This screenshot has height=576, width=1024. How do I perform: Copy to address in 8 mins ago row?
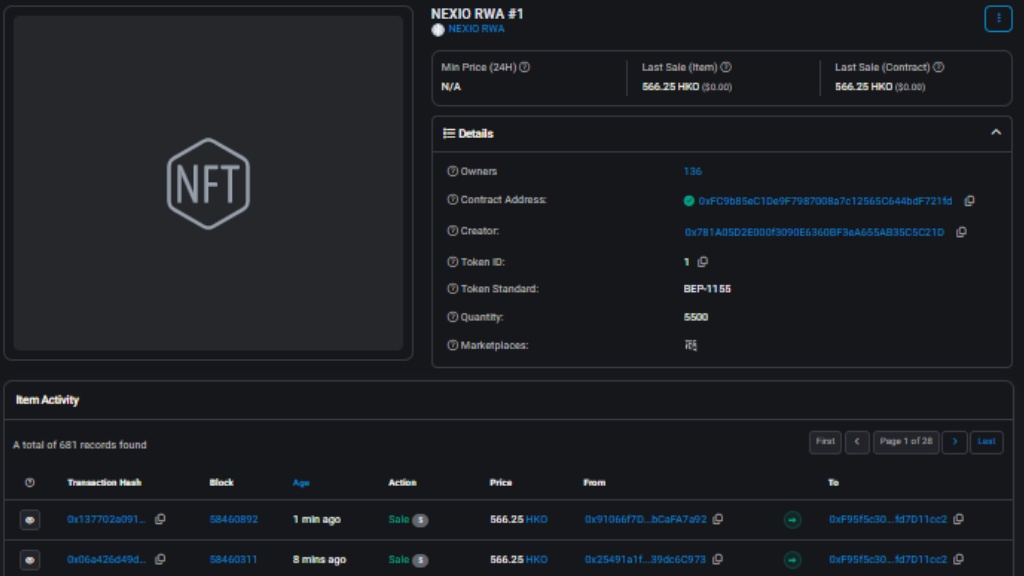click(959, 559)
